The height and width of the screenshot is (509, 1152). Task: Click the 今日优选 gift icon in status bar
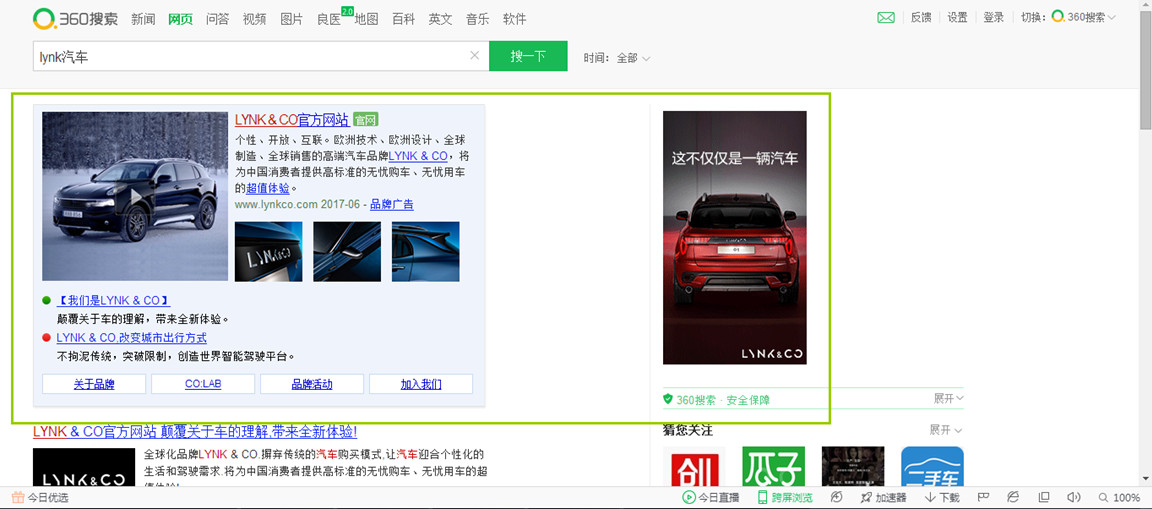(18, 497)
